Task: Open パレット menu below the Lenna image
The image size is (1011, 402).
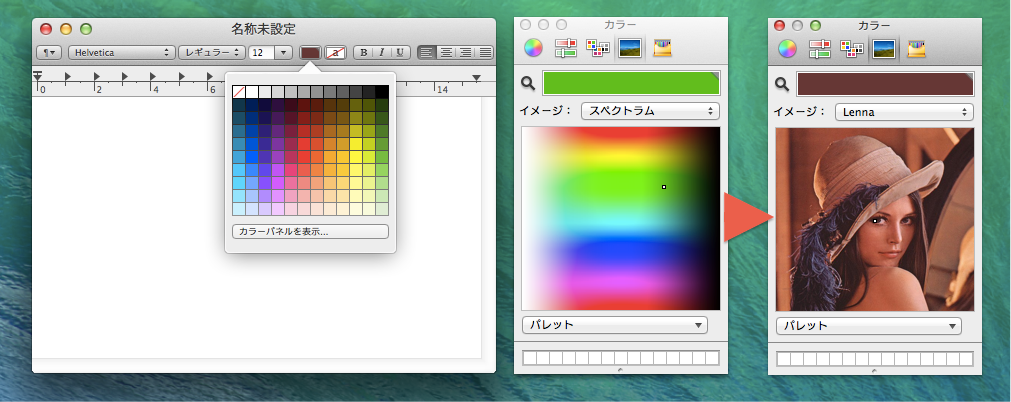Action: [869, 326]
